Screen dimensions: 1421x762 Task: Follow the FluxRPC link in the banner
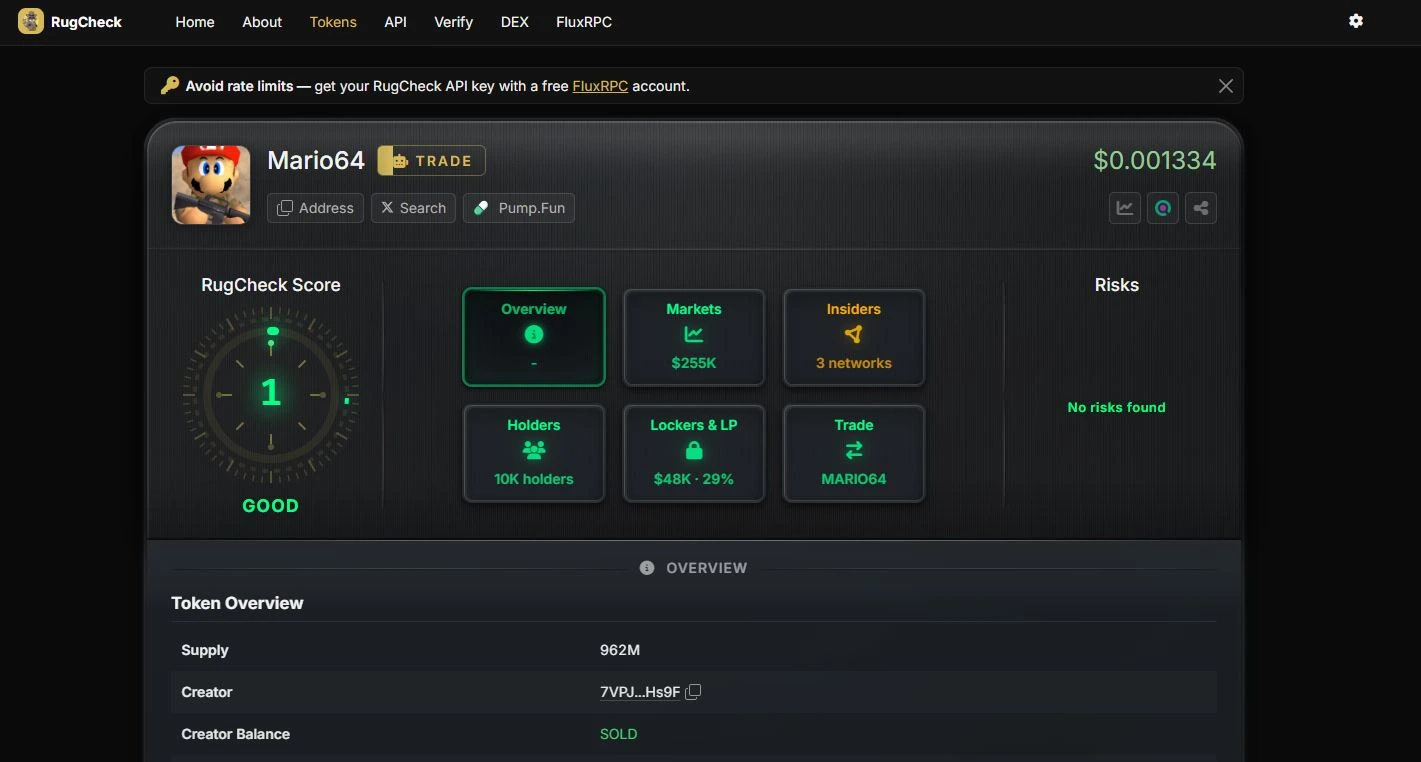tap(600, 86)
